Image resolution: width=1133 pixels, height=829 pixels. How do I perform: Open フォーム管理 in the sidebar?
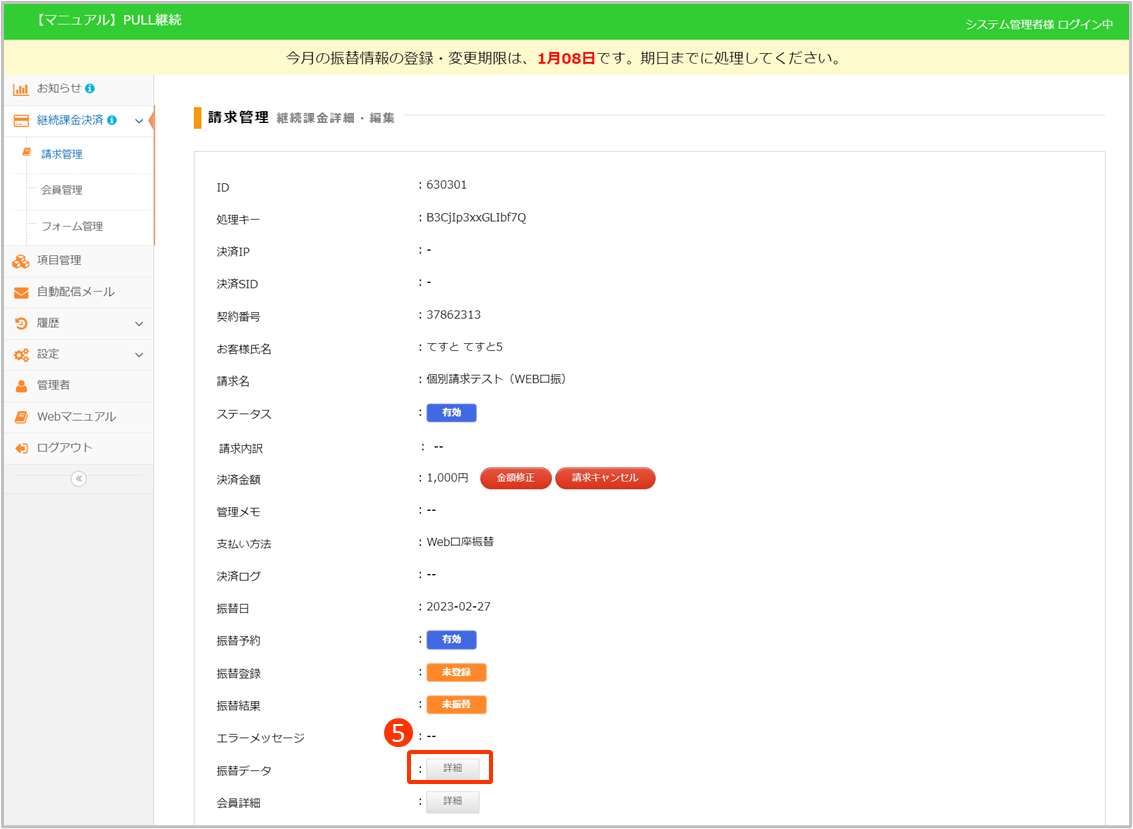pyautogui.click(x=71, y=226)
